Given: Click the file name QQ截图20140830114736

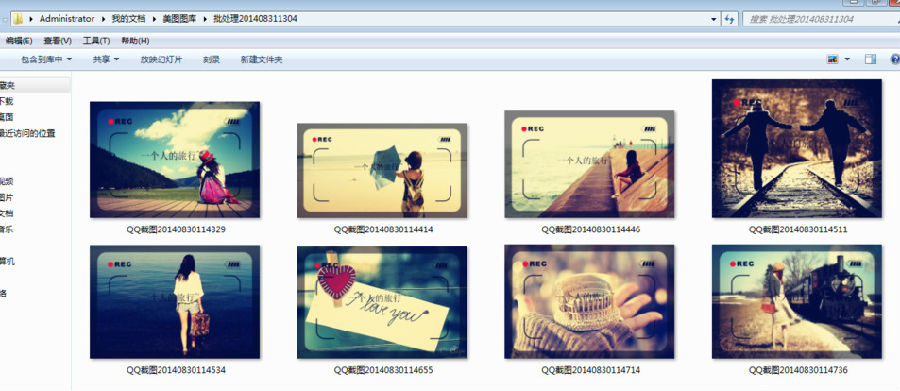Looking at the screenshot, I should pyautogui.click(x=798, y=370).
